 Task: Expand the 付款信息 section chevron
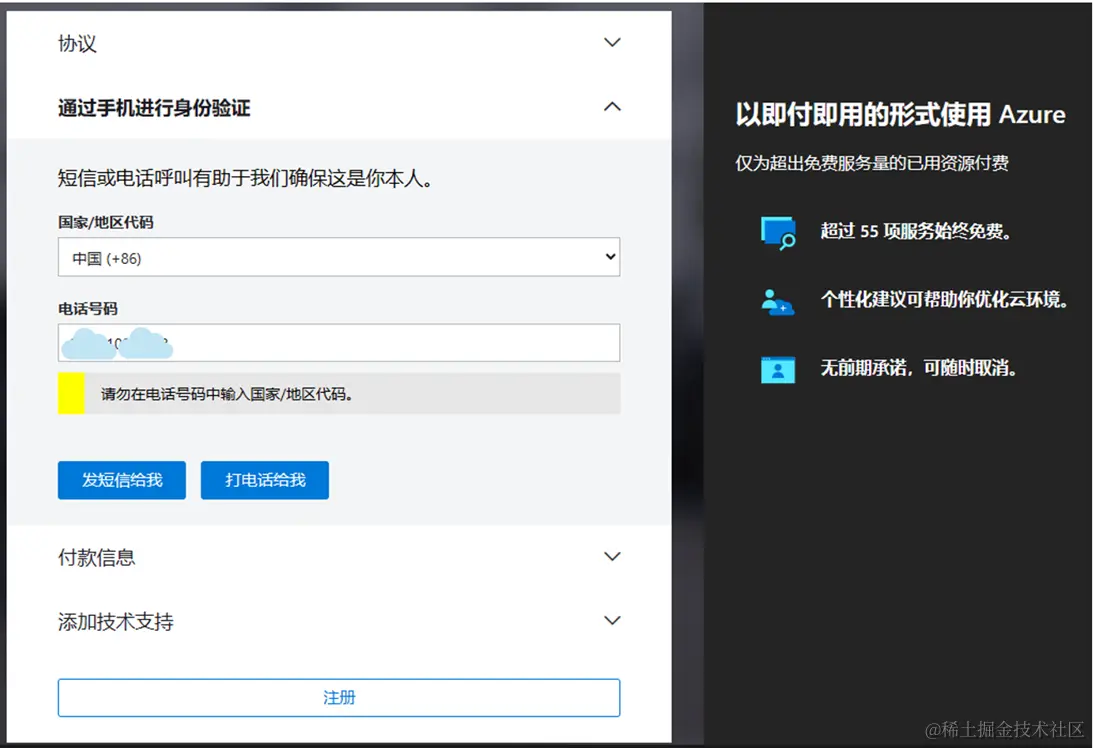coord(612,556)
